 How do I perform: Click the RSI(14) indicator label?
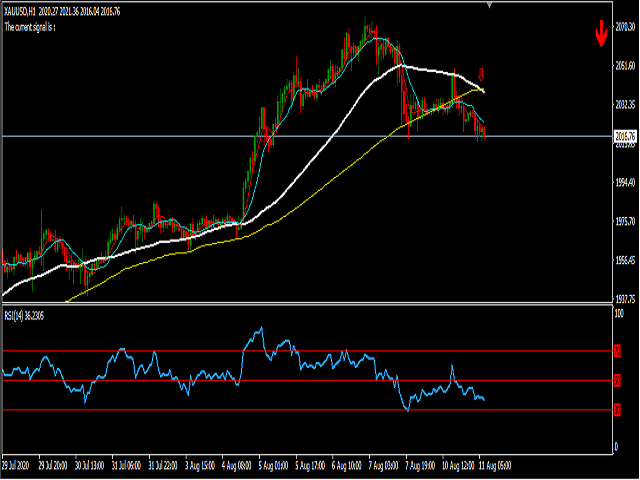[24, 316]
